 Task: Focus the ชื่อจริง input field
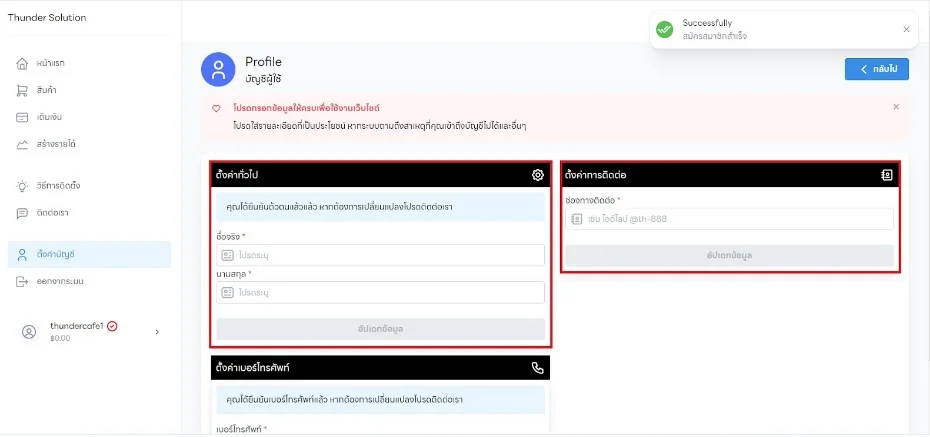380,256
